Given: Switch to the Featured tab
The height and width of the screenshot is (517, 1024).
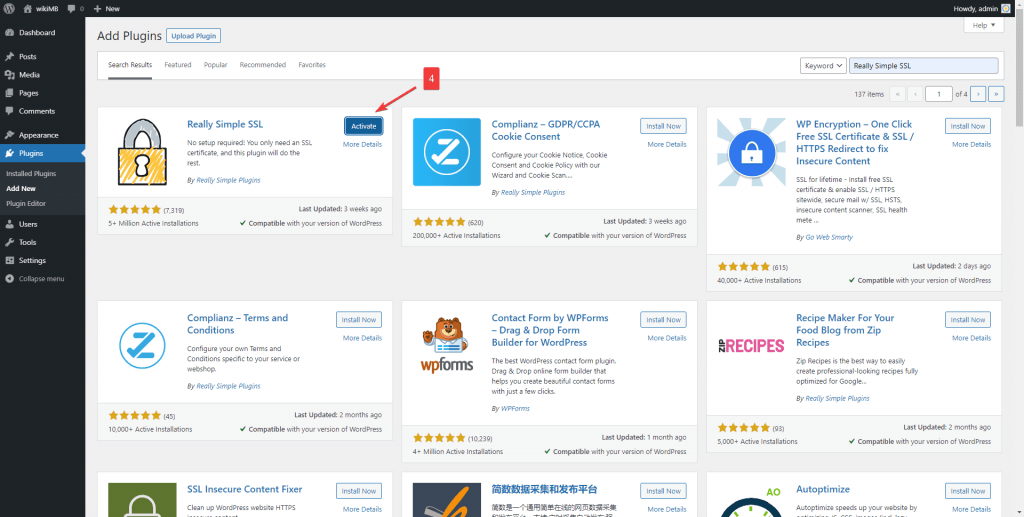Looking at the screenshot, I should click(x=178, y=65).
